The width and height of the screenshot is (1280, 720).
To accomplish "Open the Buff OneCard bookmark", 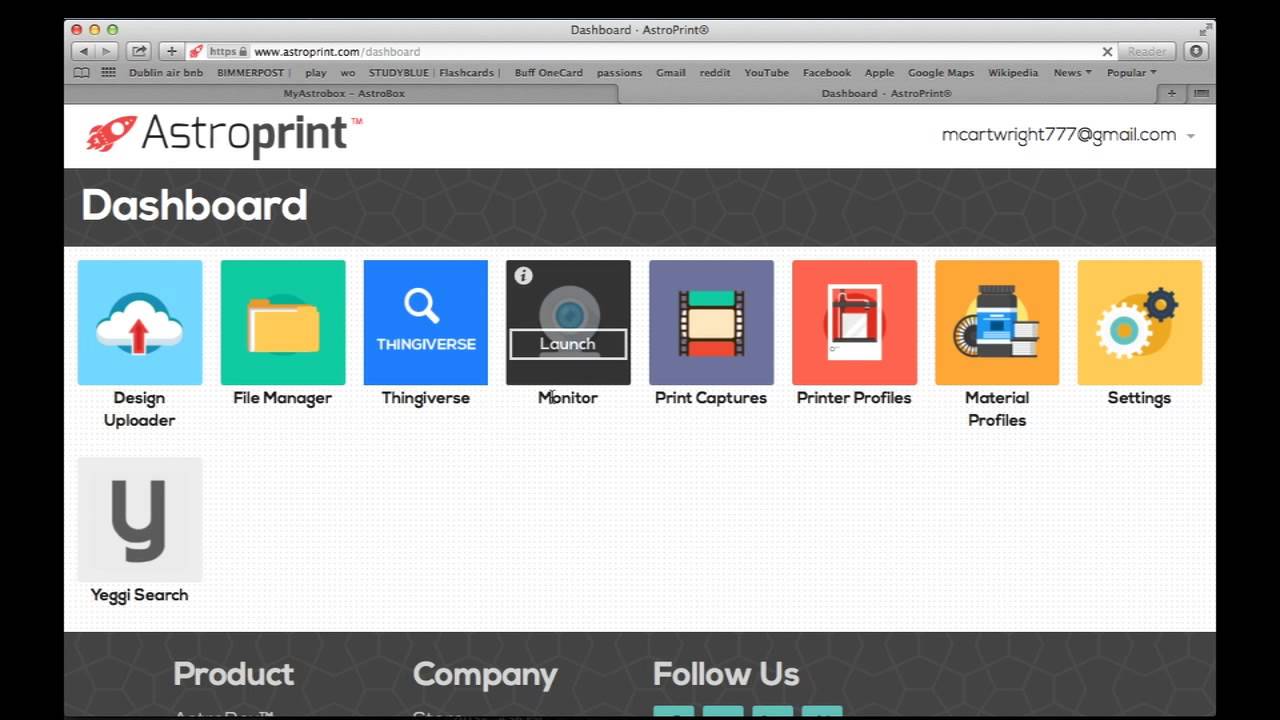I will [548, 73].
